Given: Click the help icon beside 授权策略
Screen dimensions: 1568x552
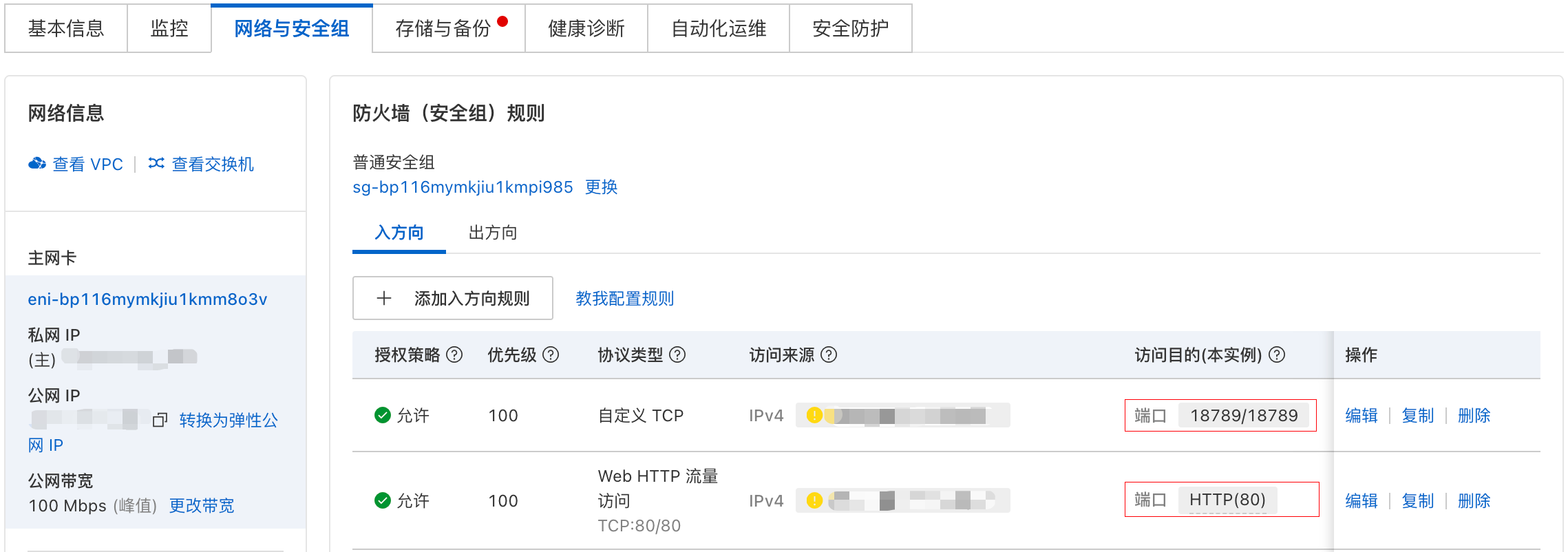Looking at the screenshot, I should click(x=454, y=354).
